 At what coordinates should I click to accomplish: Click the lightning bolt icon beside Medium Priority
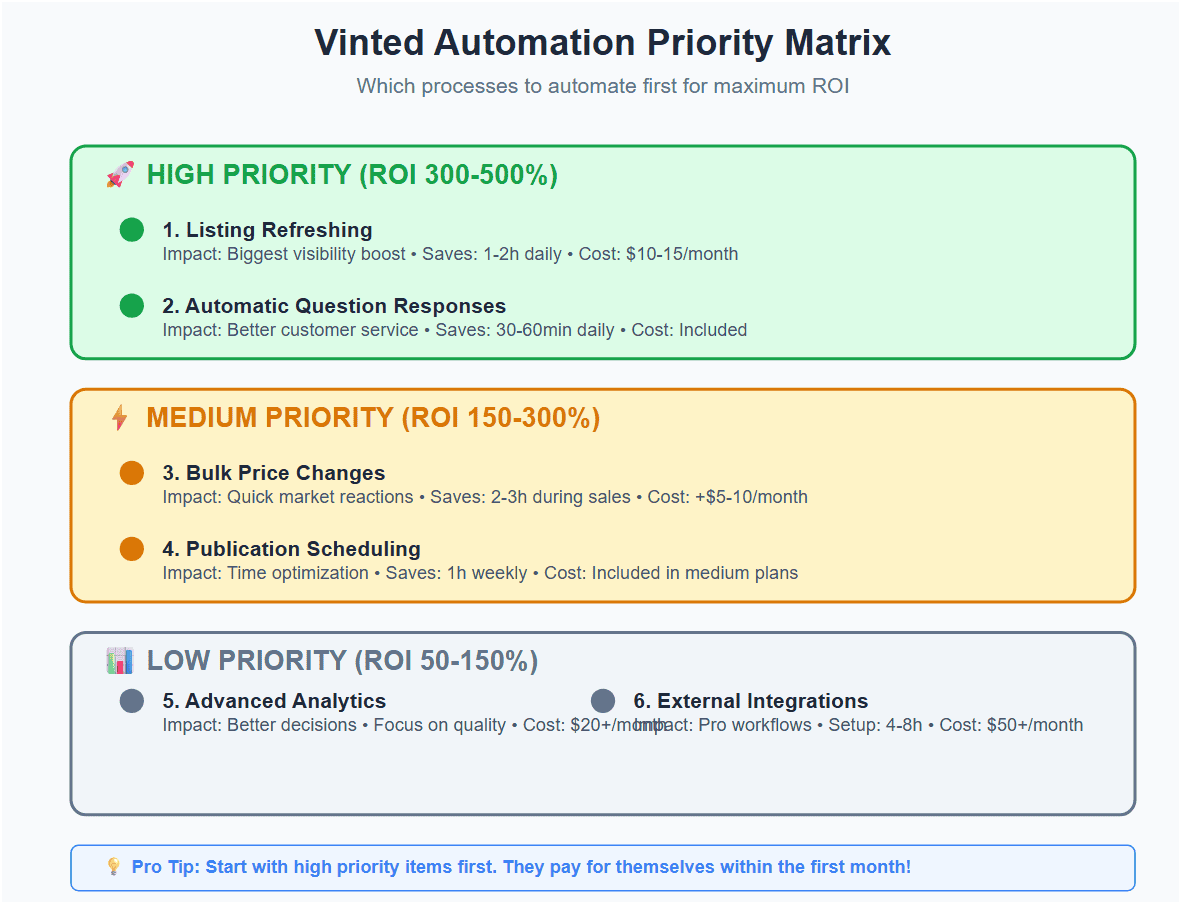tap(119, 418)
